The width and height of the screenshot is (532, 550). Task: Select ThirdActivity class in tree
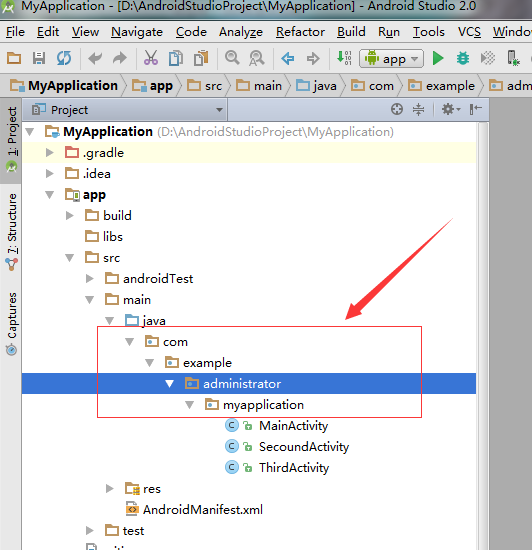click(277, 468)
